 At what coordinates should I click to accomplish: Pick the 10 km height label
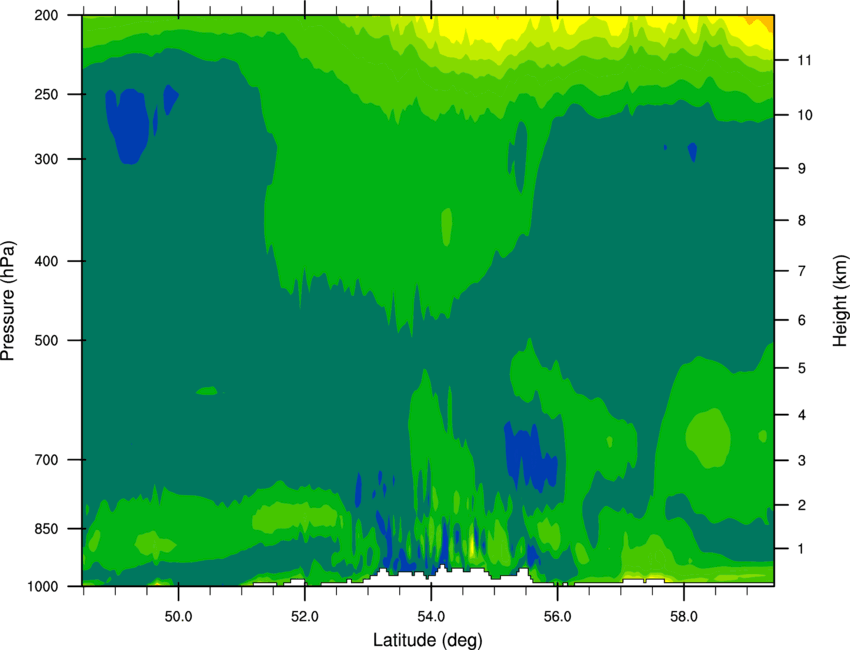(x=805, y=115)
